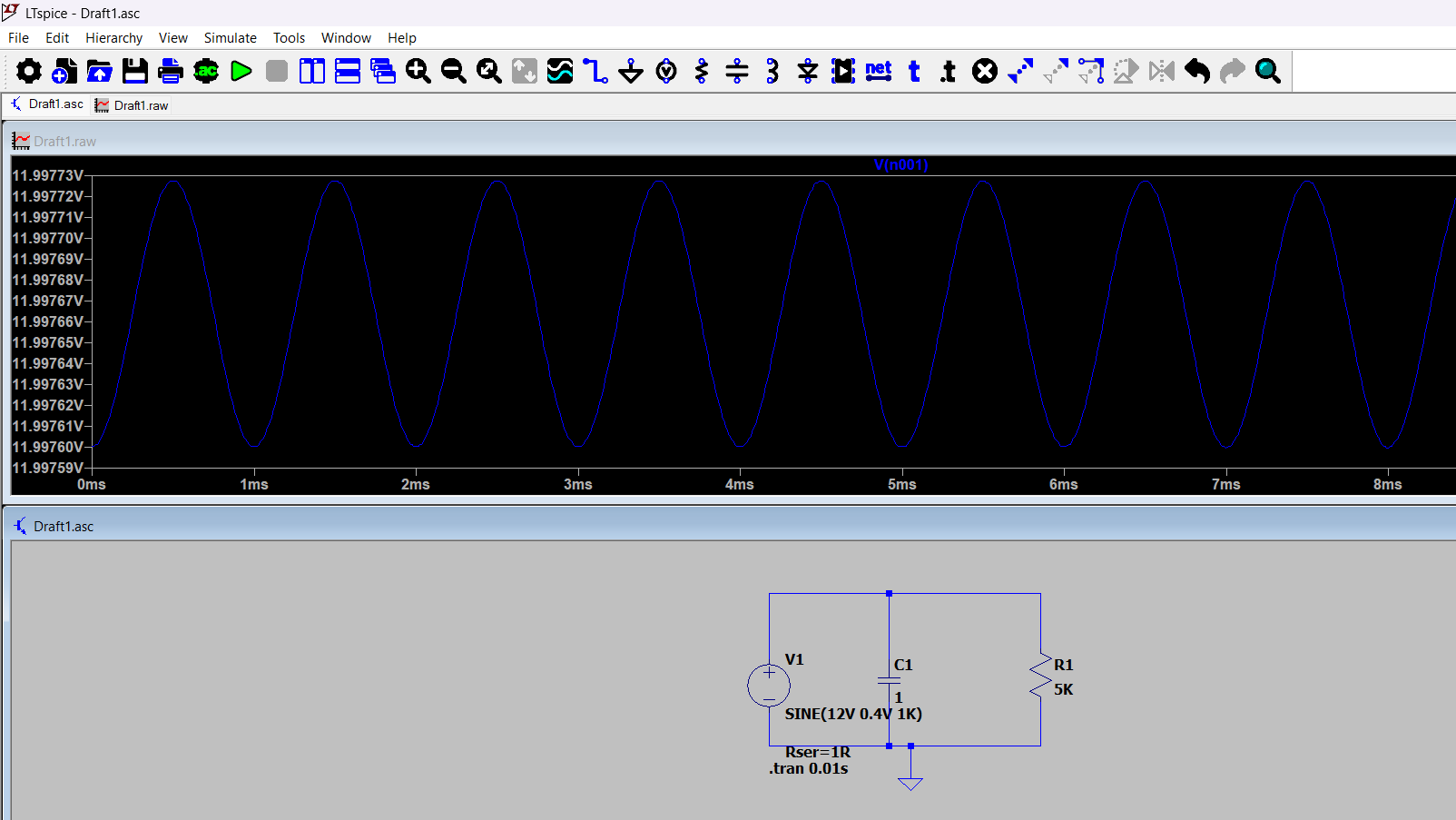Image resolution: width=1456 pixels, height=820 pixels.
Task: Click the SINE(12V 0.4V 1K) source value
Action: tap(853, 714)
